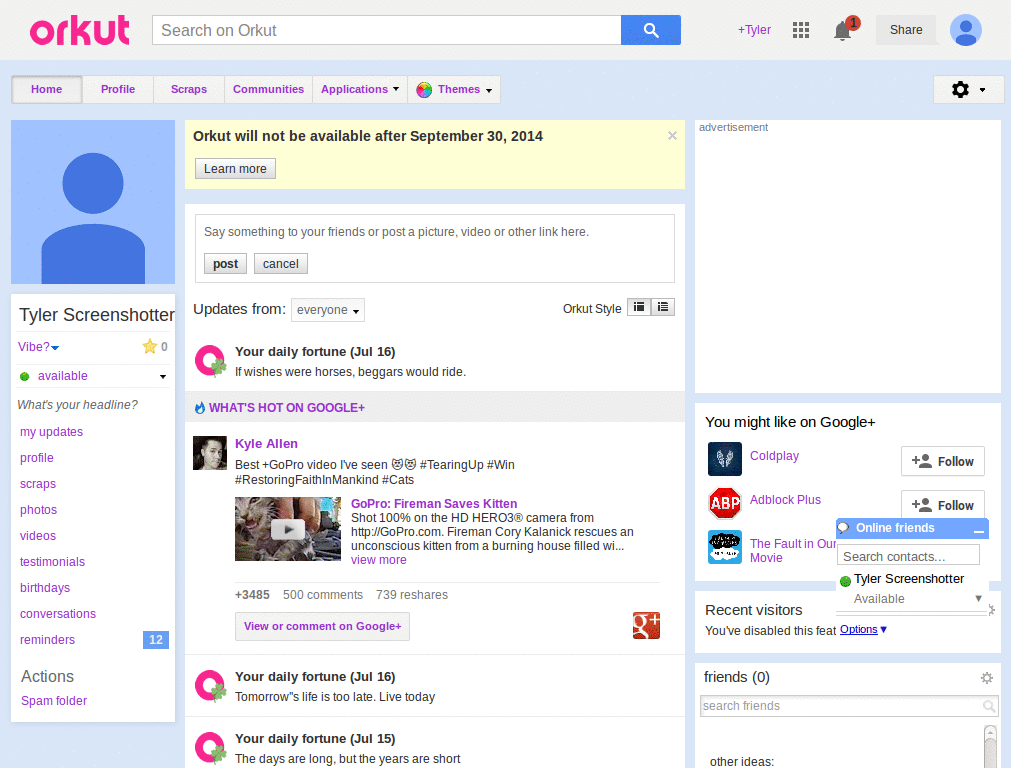The width and height of the screenshot is (1024, 768).
Task: Click the blue search magnifier button
Action: [x=650, y=30]
